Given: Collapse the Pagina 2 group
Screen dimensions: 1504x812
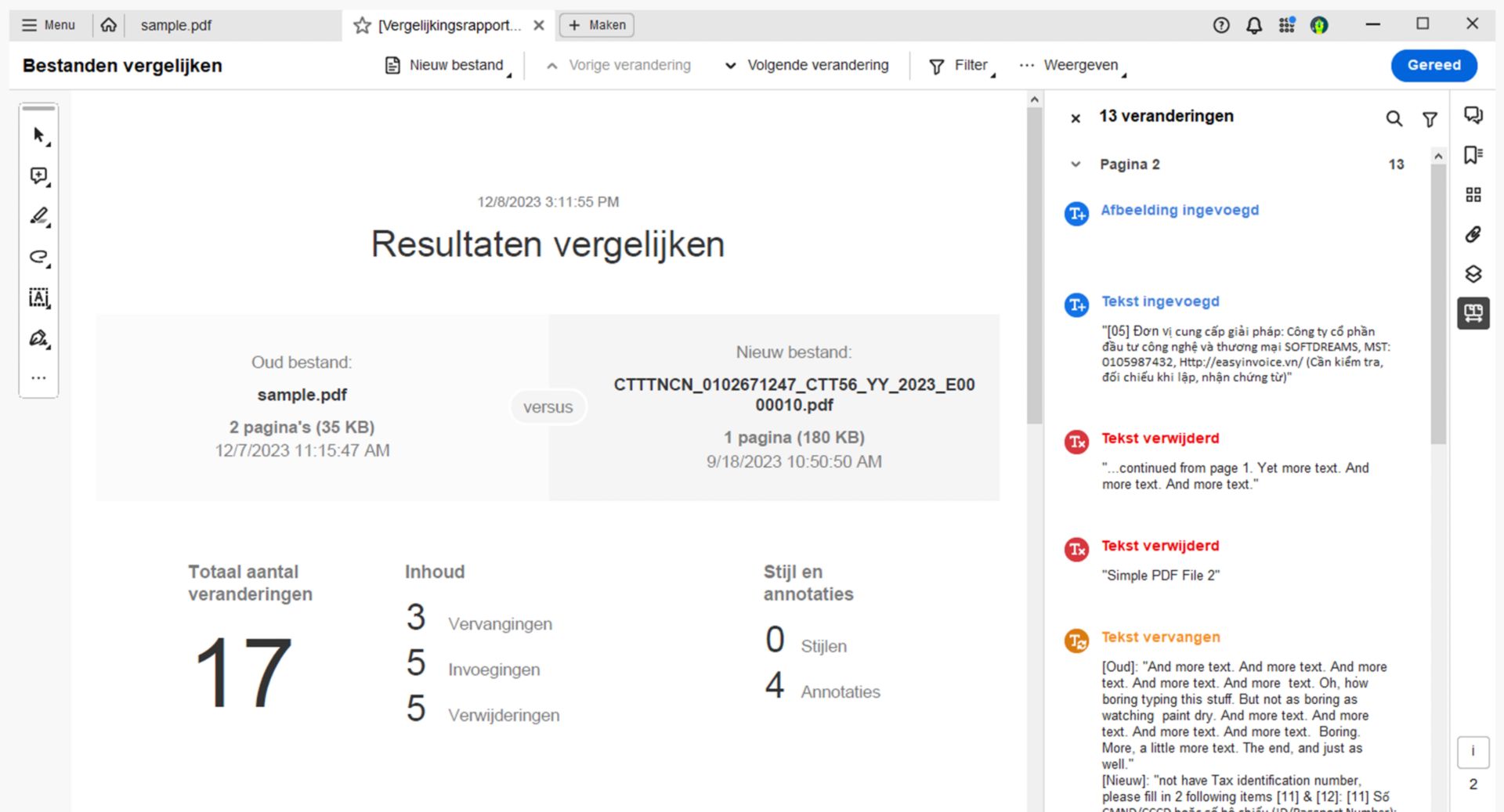Looking at the screenshot, I should click(1076, 164).
